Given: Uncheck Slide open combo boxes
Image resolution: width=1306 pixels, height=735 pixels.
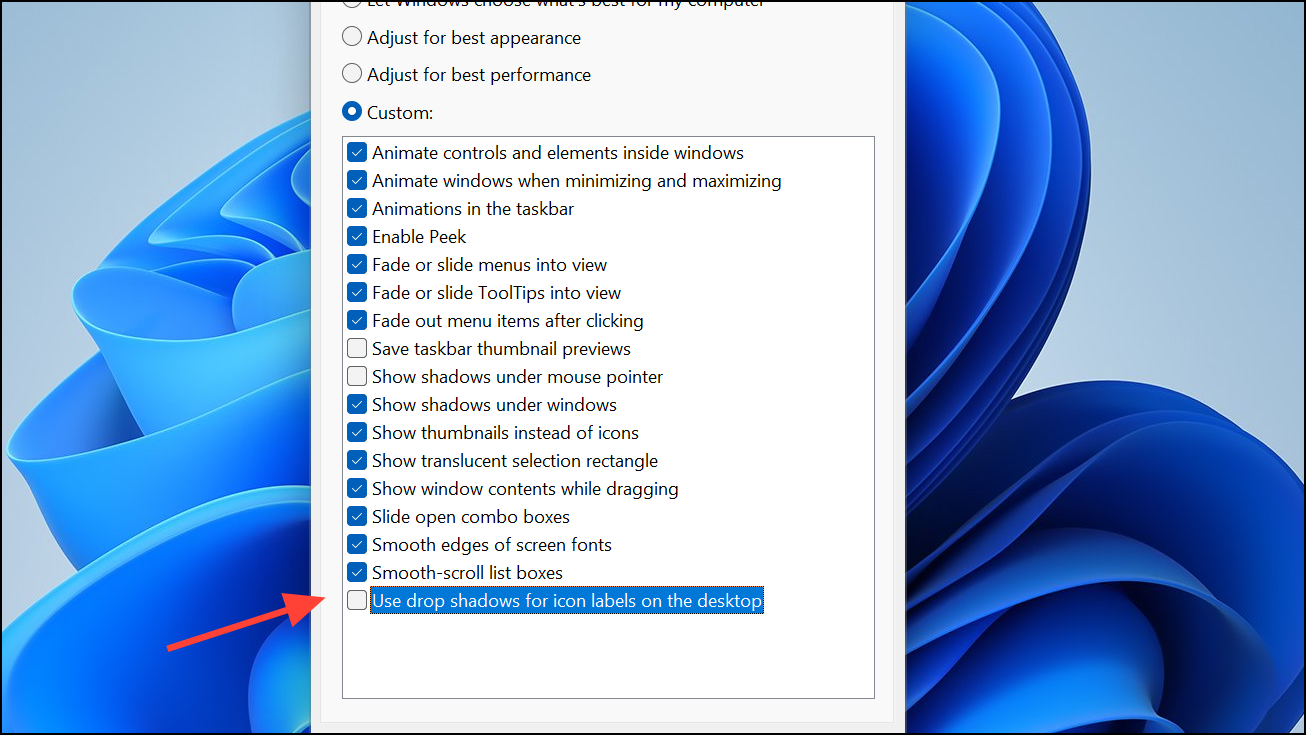Looking at the screenshot, I should point(357,516).
